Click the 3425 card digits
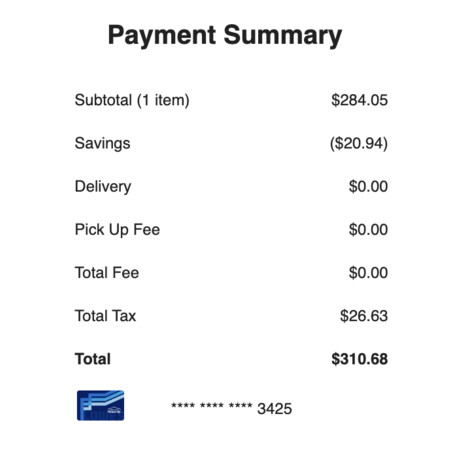Viewport: 450px width, 450px height. pos(275,409)
